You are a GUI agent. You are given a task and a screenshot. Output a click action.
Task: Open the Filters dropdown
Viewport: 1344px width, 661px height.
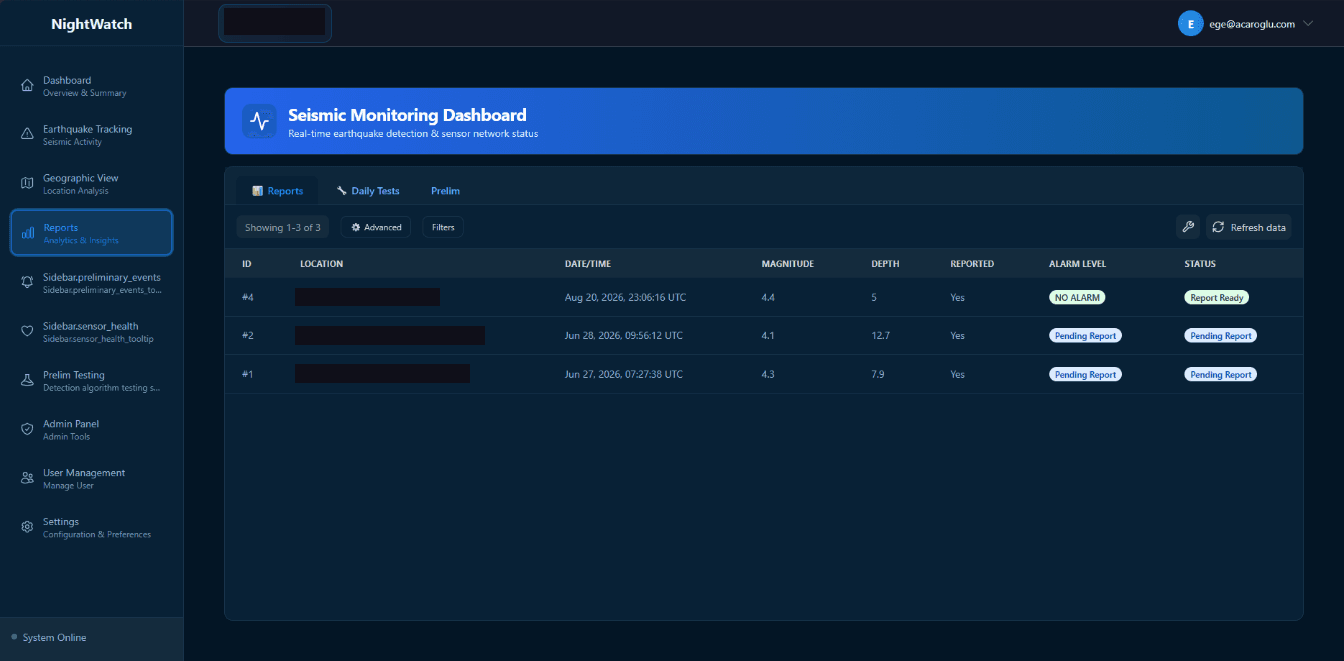pyautogui.click(x=443, y=228)
